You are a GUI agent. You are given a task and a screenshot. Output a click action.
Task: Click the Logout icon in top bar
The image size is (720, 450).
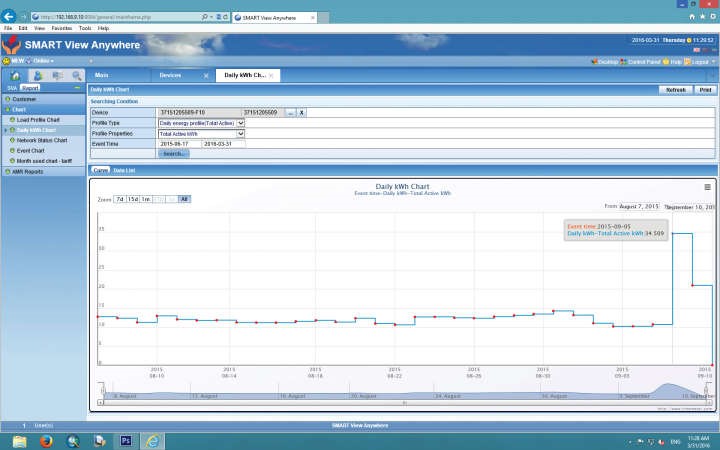point(687,62)
